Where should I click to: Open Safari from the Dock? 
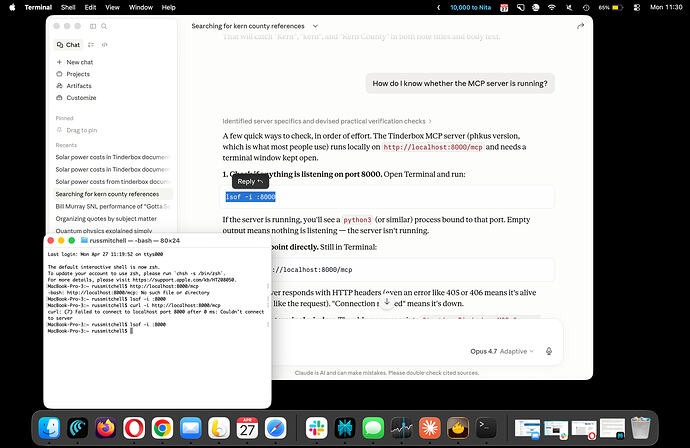click(275, 428)
